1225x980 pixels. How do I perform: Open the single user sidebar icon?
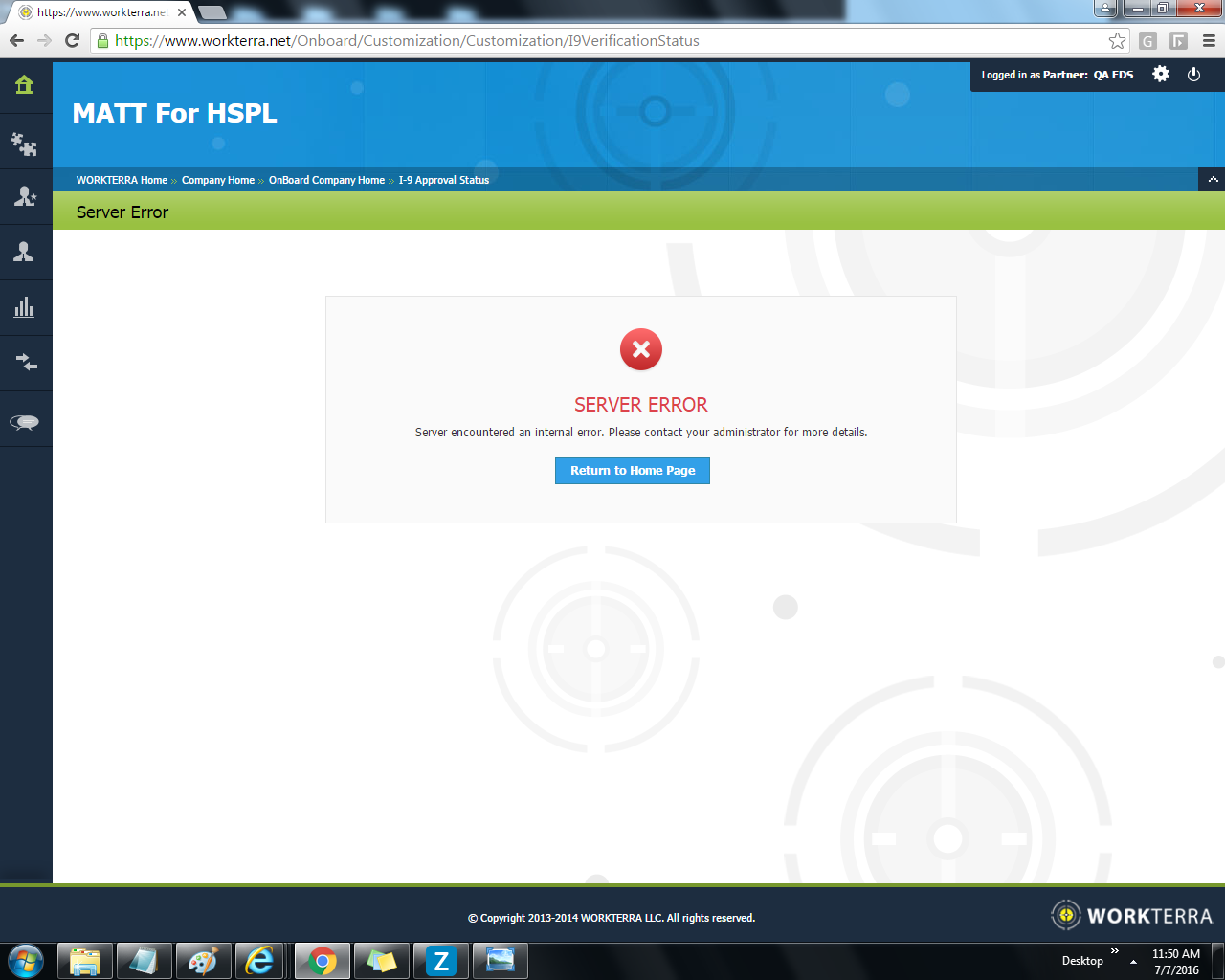point(25,252)
